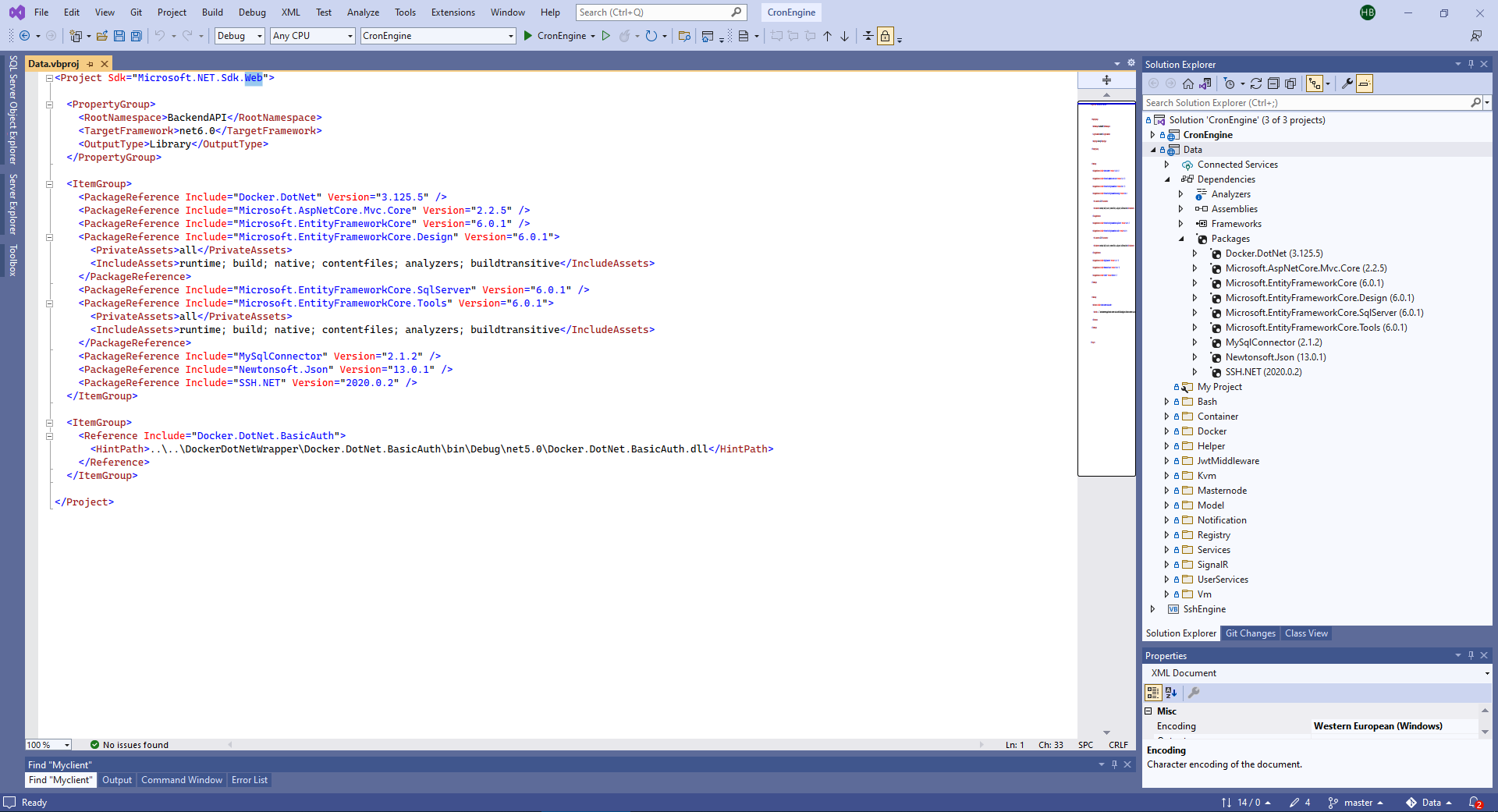Open the Any CPU platform dropdown
The height and width of the screenshot is (812, 1498).
click(x=313, y=36)
